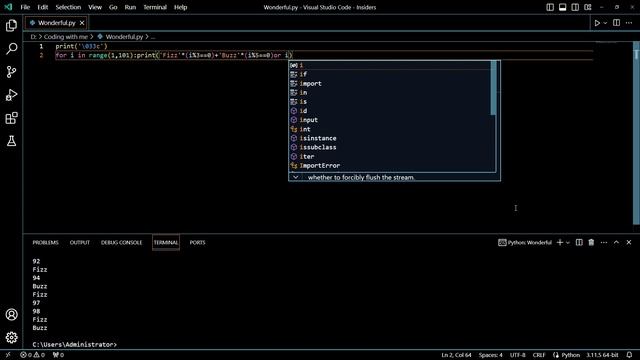The image size is (640, 360).
Task: Open the Go menu
Action: pyautogui.click(x=113, y=7)
